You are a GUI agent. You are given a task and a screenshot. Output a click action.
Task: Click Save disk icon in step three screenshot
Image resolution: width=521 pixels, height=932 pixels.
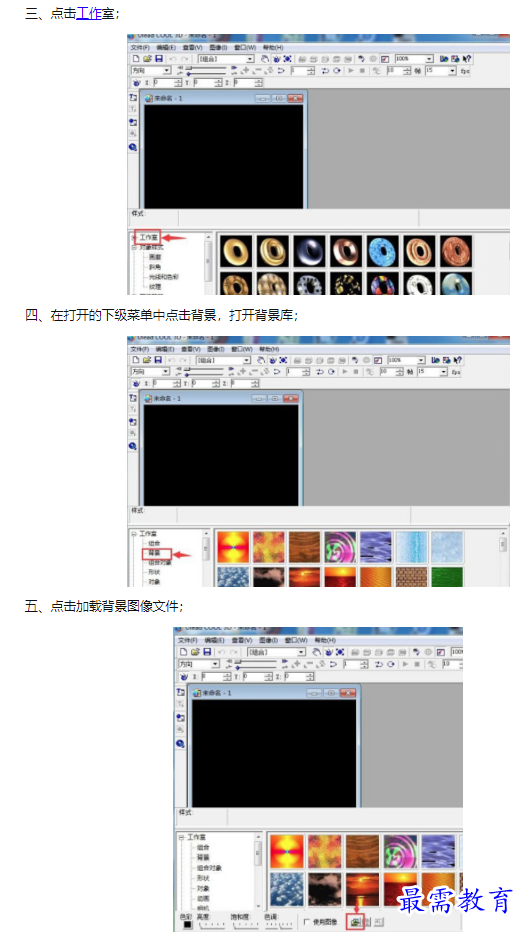pos(159,59)
